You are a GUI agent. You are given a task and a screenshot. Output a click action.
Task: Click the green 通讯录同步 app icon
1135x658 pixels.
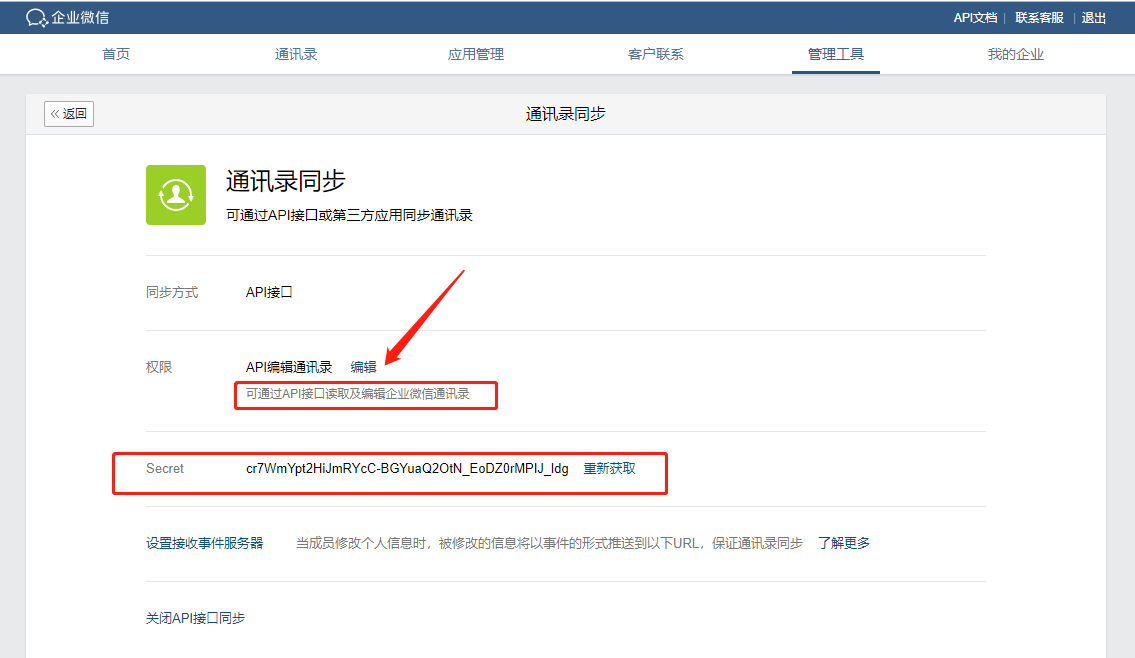[x=176, y=195]
